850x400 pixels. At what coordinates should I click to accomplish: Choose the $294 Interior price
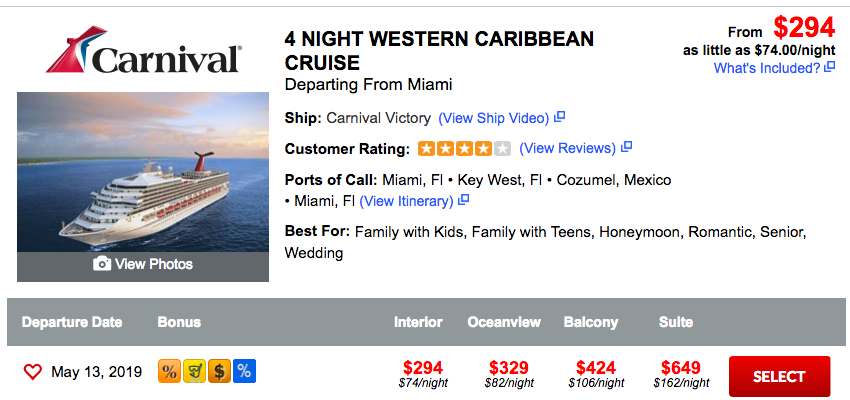[x=422, y=368]
